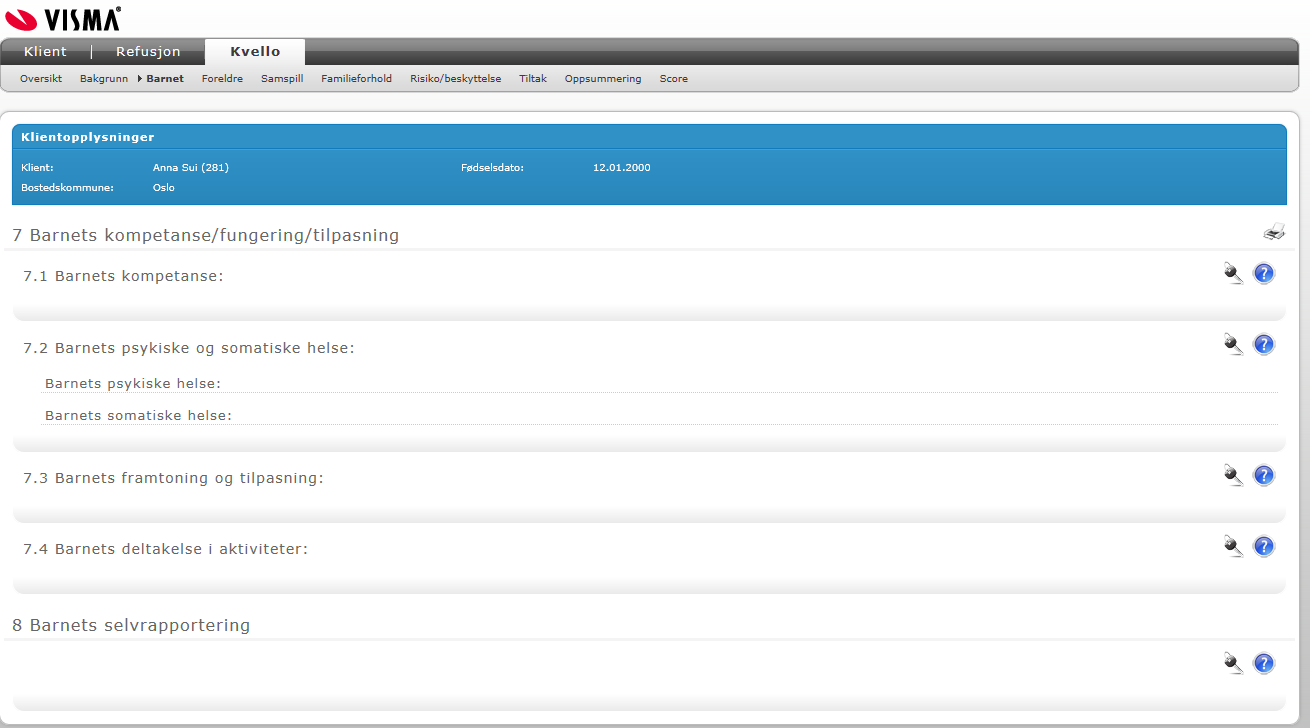Navigate to Risiko/beskyttelse
This screenshot has width=1310, height=728.
click(x=455, y=78)
